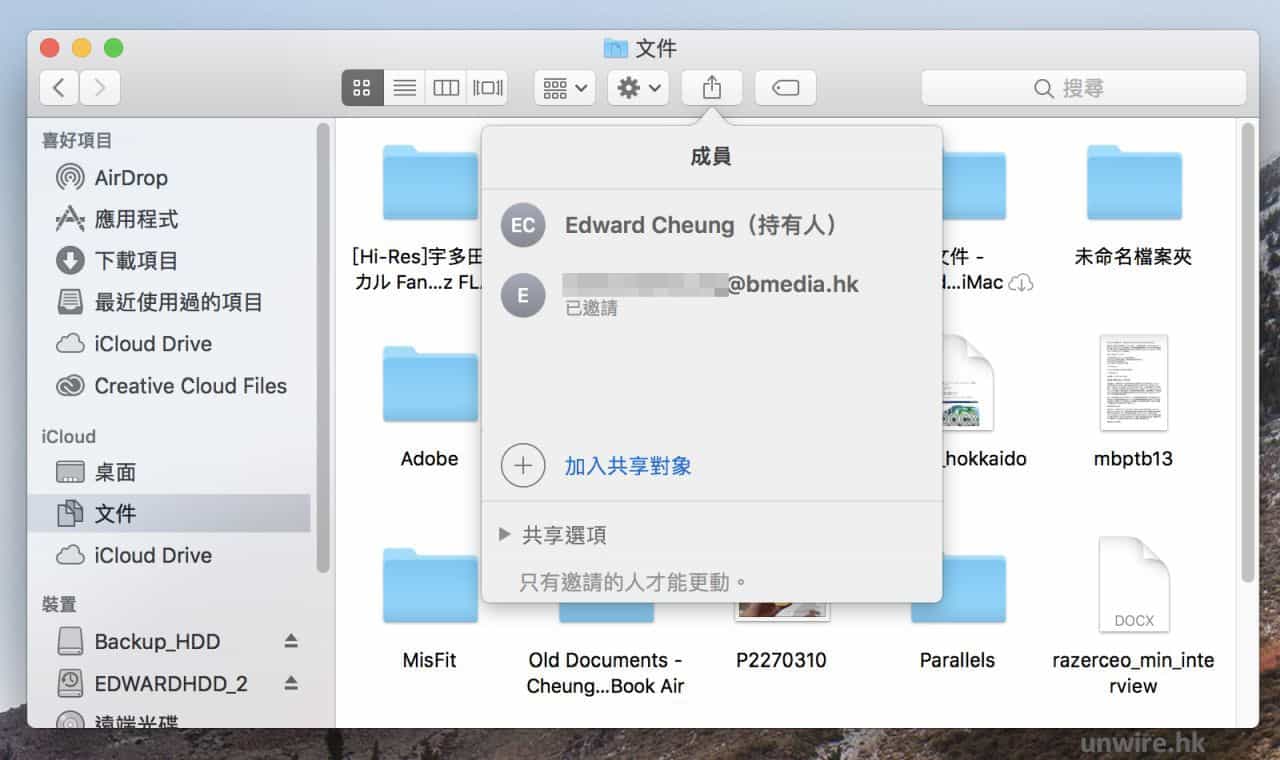Open the gear action menu
The width and height of the screenshot is (1280, 760).
(638, 88)
